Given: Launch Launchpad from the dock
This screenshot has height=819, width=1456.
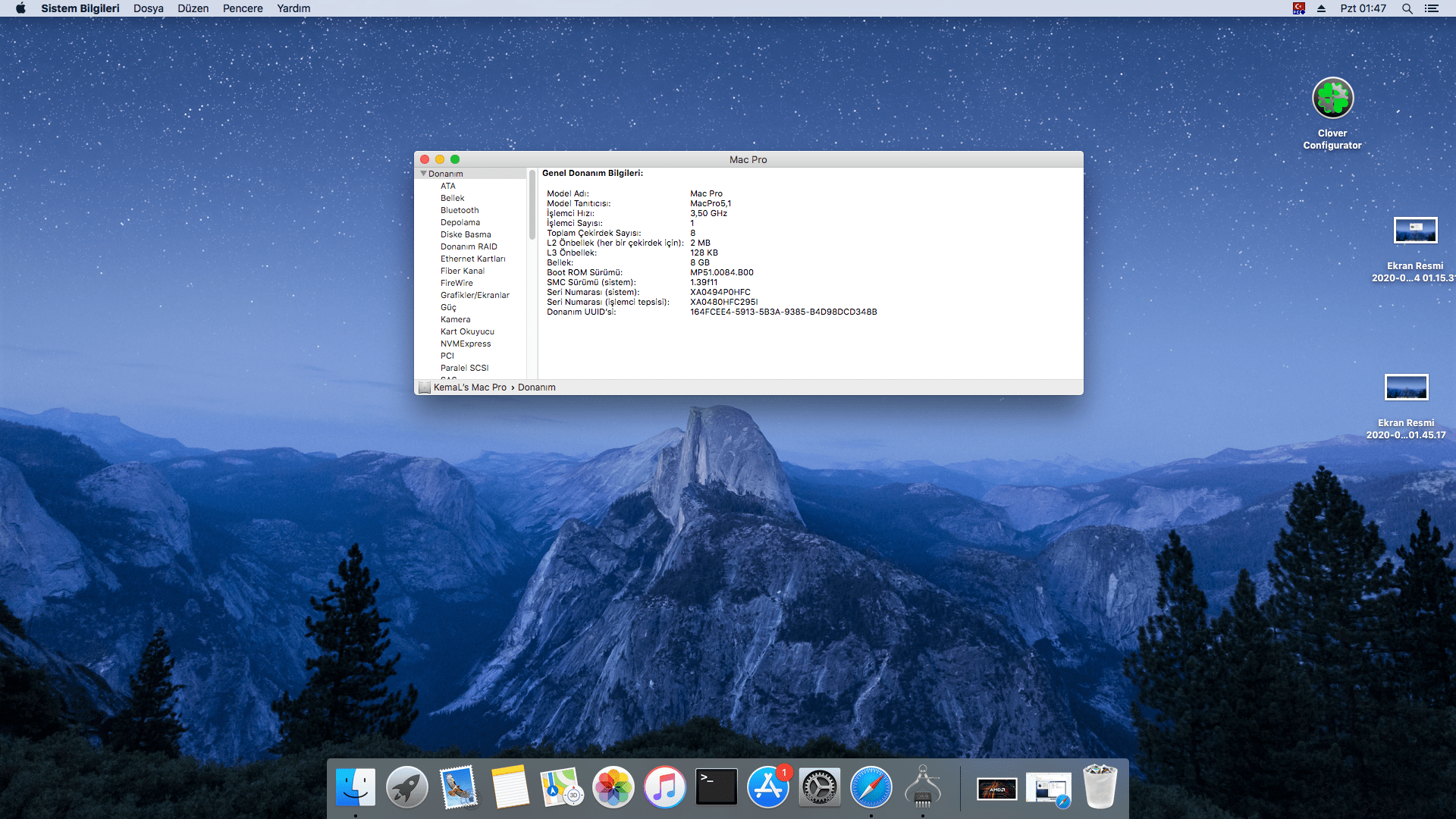Looking at the screenshot, I should click(x=406, y=787).
